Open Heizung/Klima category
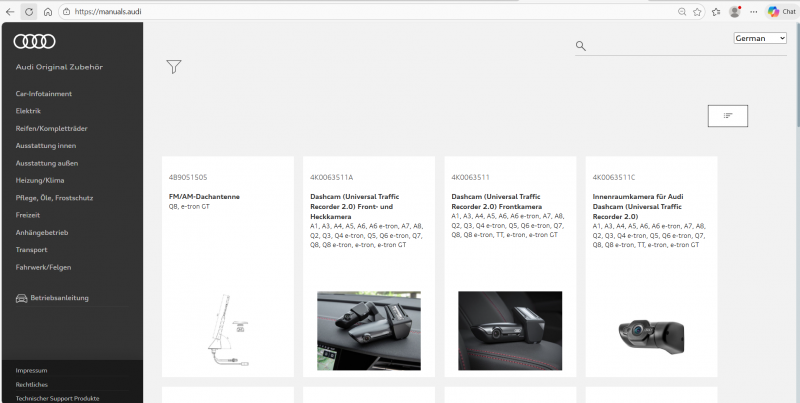Screen dimensions: 800x403 (40, 181)
